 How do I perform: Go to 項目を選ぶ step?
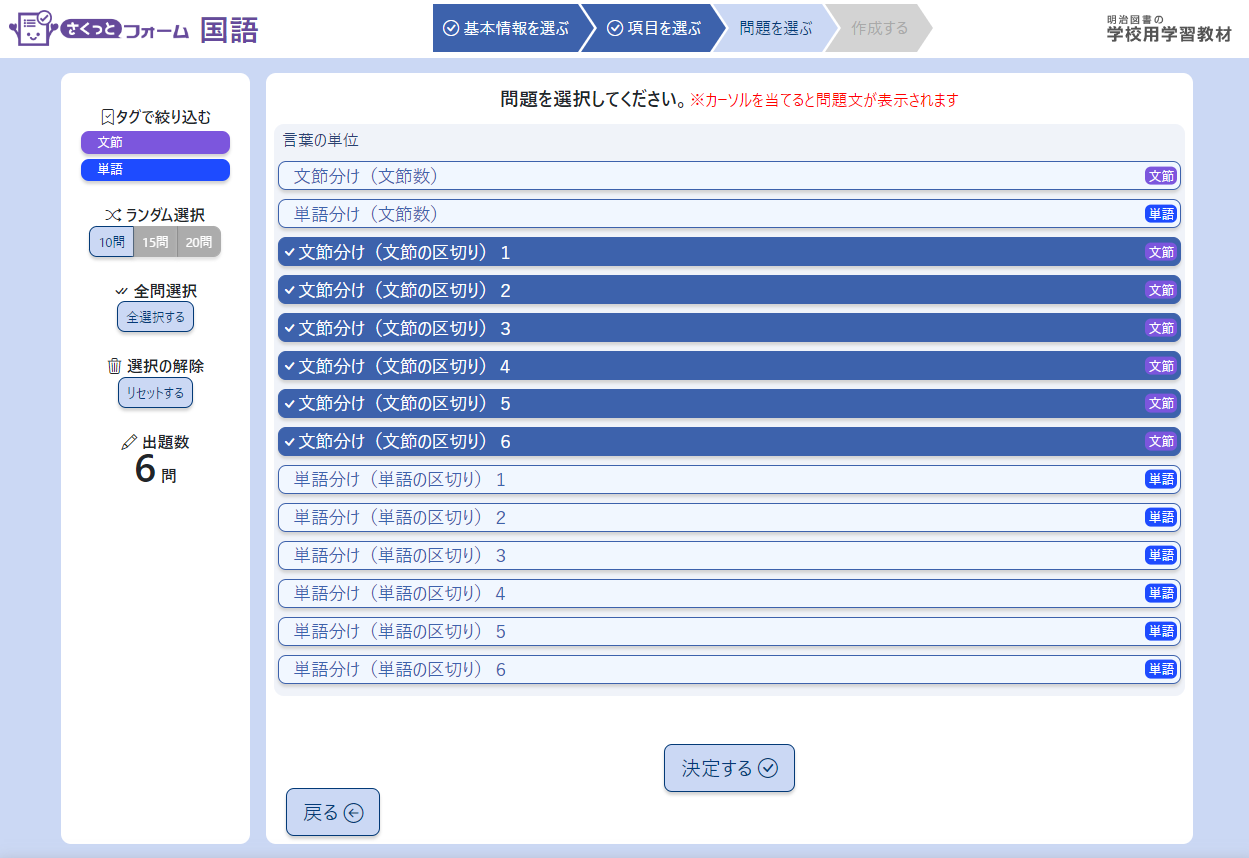[x=654, y=28]
